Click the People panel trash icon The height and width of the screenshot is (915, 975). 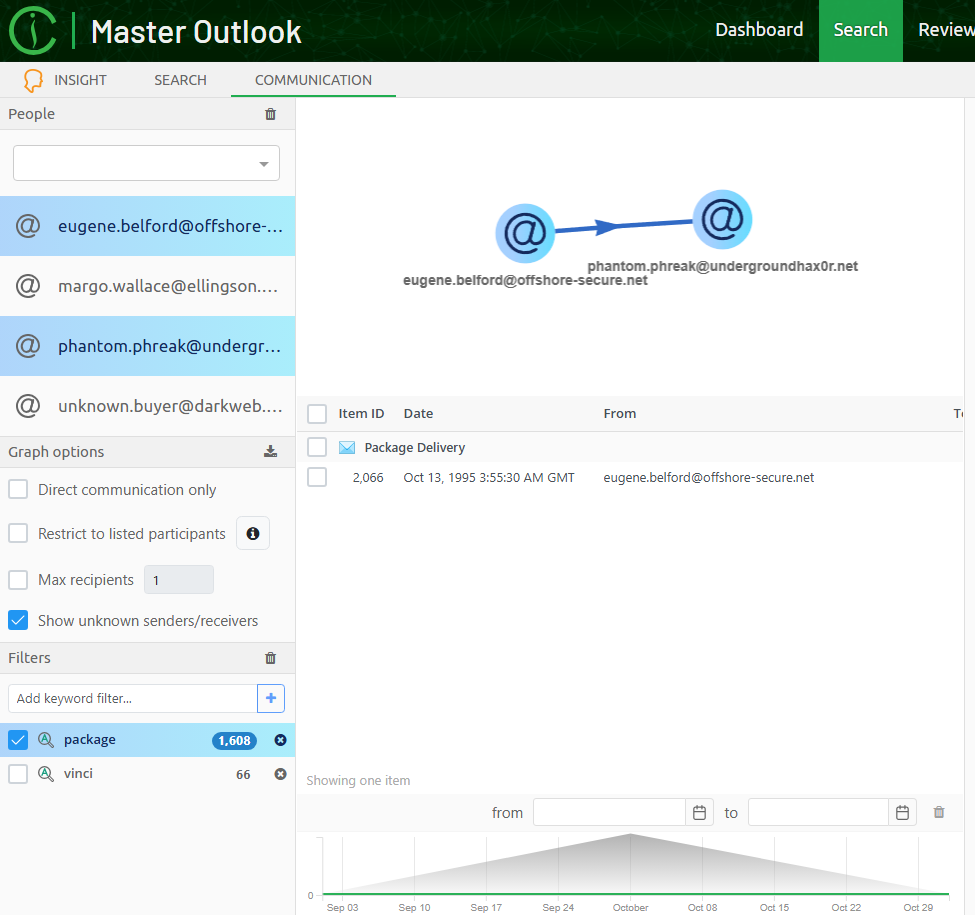pos(270,114)
